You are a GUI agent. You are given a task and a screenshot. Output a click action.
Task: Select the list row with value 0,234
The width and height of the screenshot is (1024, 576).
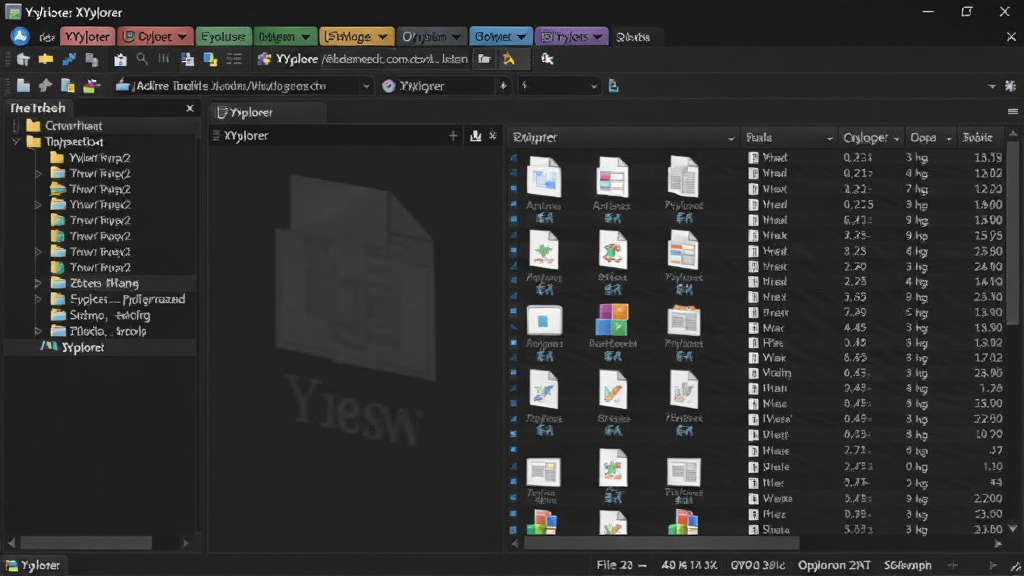click(x=876, y=157)
